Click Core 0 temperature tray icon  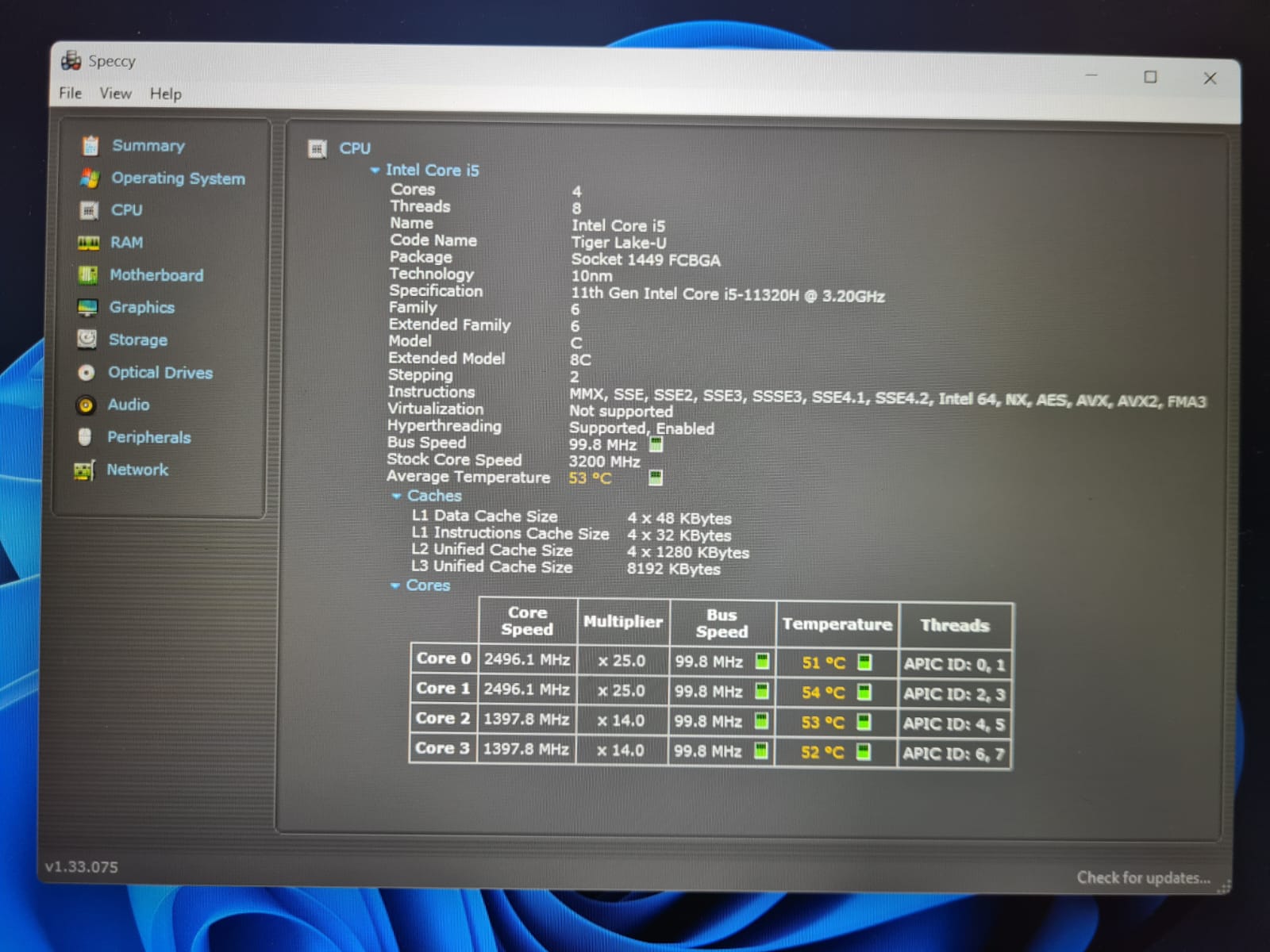tap(864, 662)
